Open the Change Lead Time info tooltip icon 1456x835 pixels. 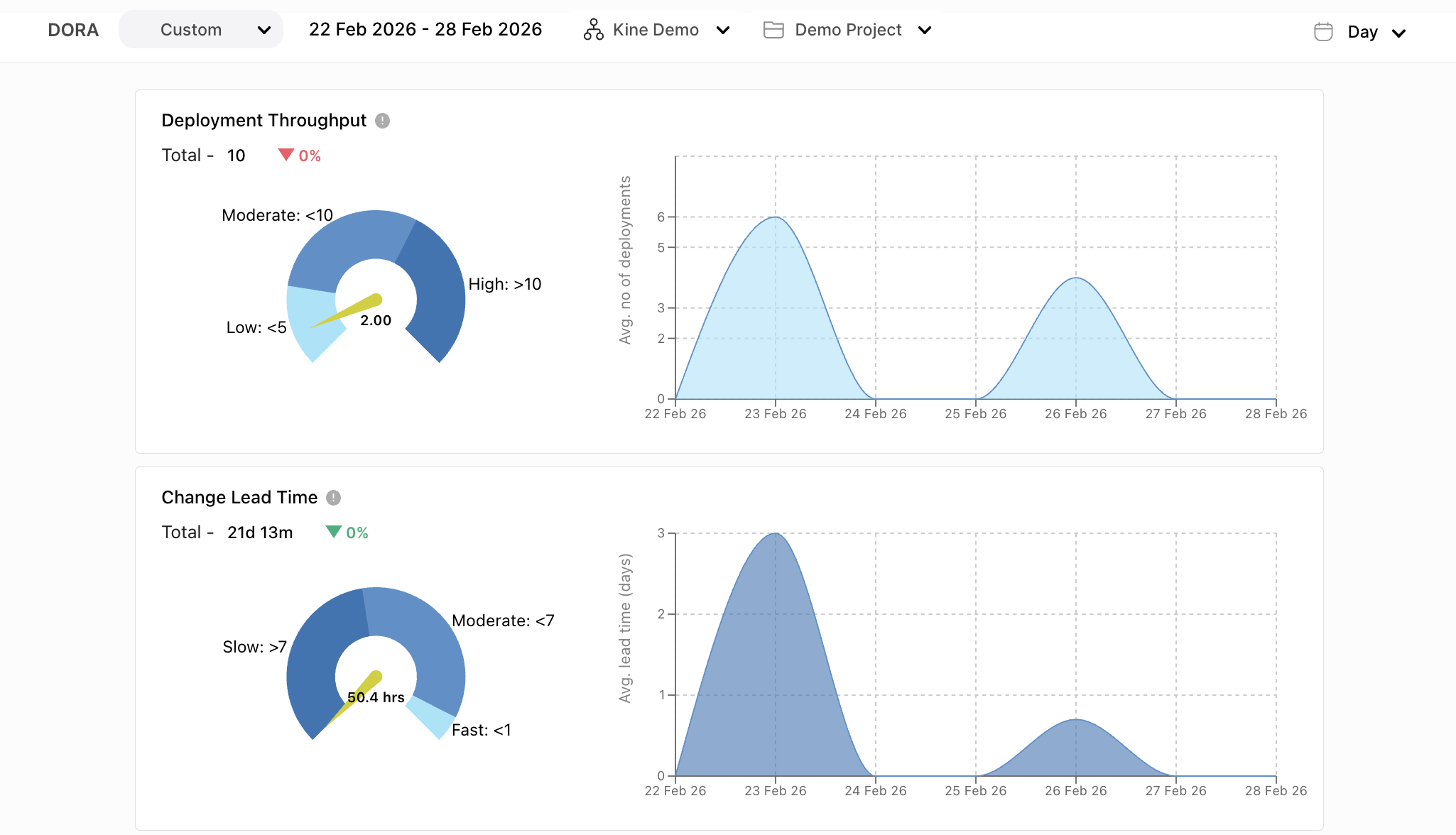point(334,498)
